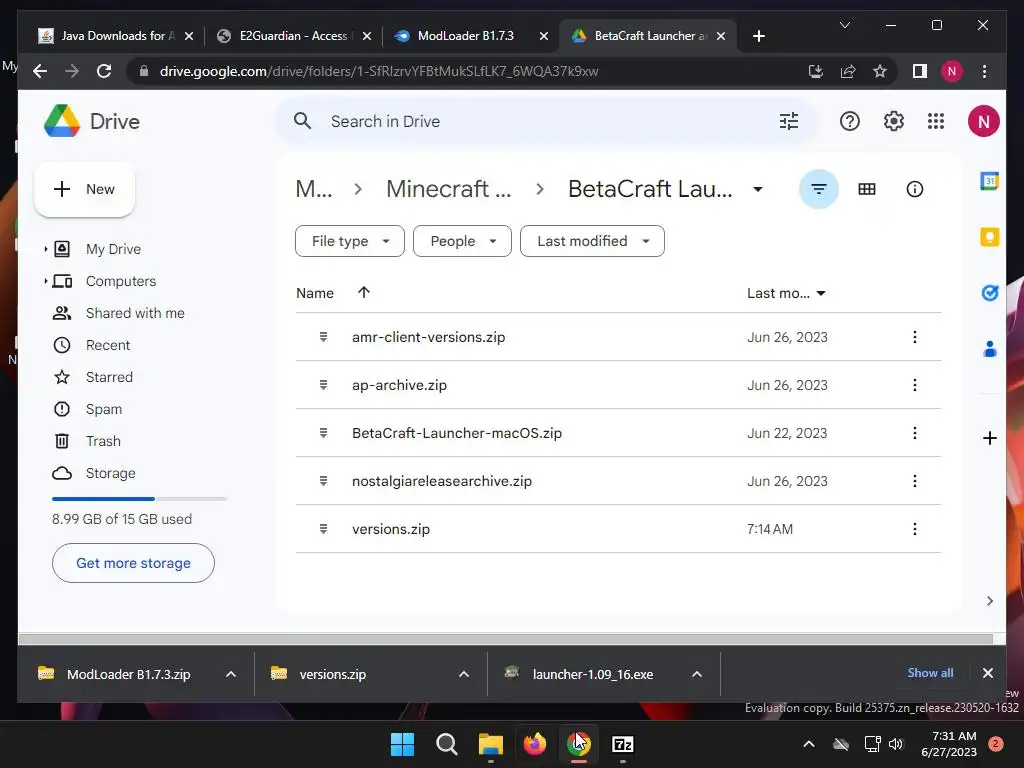Go back to previous page
Screen dimensions: 1024x768
tap(40, 71)
